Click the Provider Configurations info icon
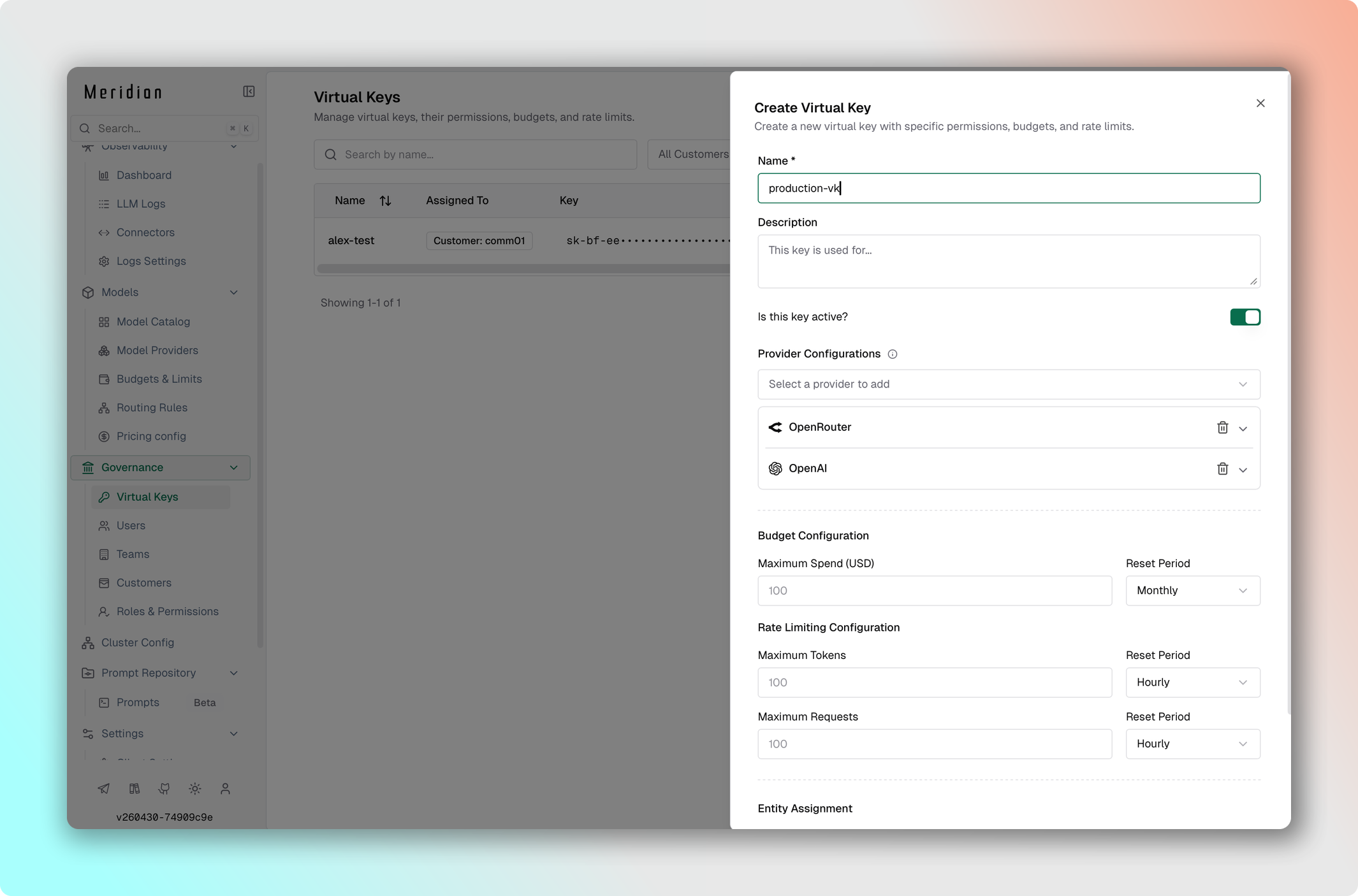The image size is (1358, 896). pyautogui.click(x=893, y=354)
